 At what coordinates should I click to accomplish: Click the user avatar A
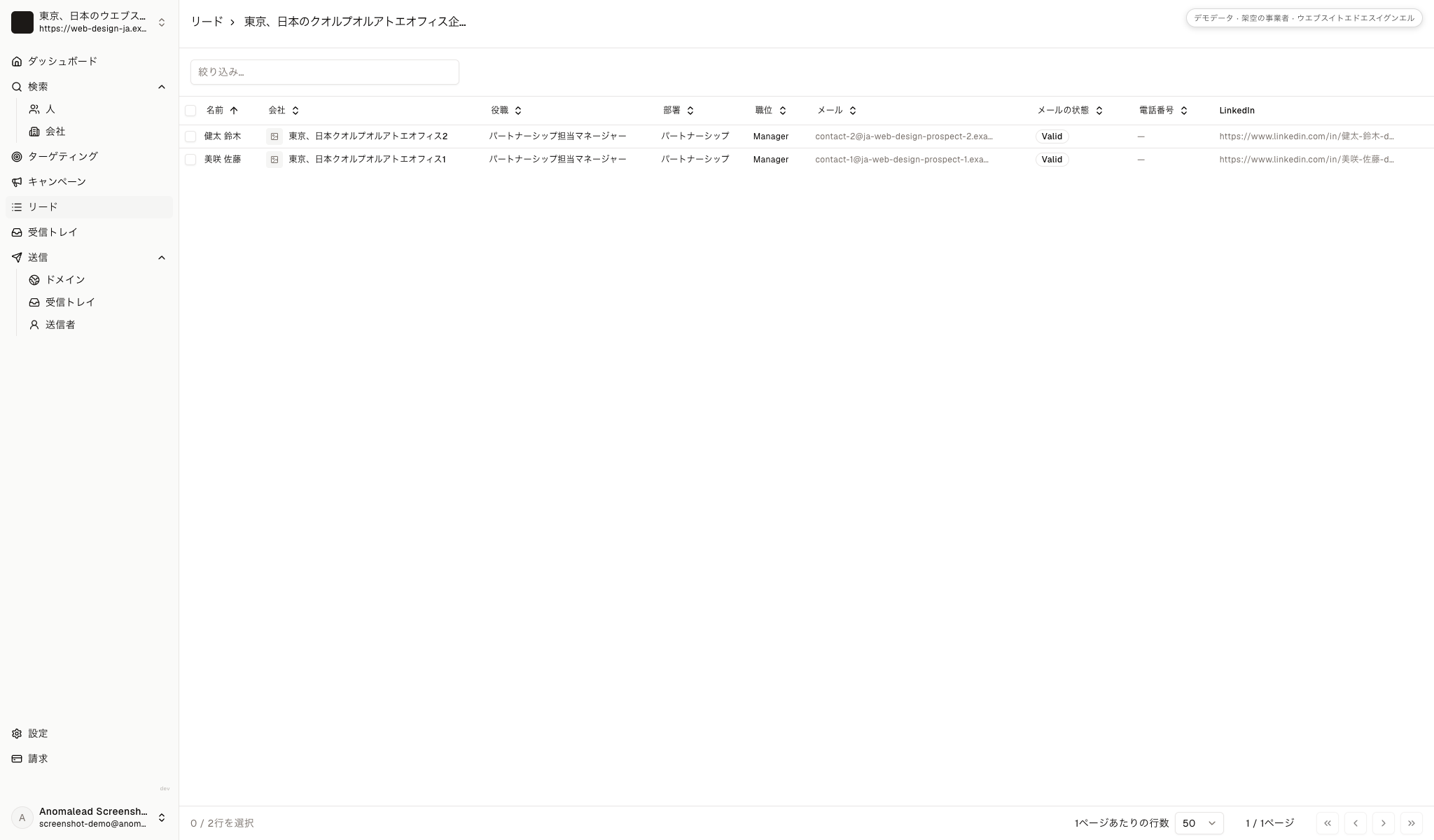(22, 818)
